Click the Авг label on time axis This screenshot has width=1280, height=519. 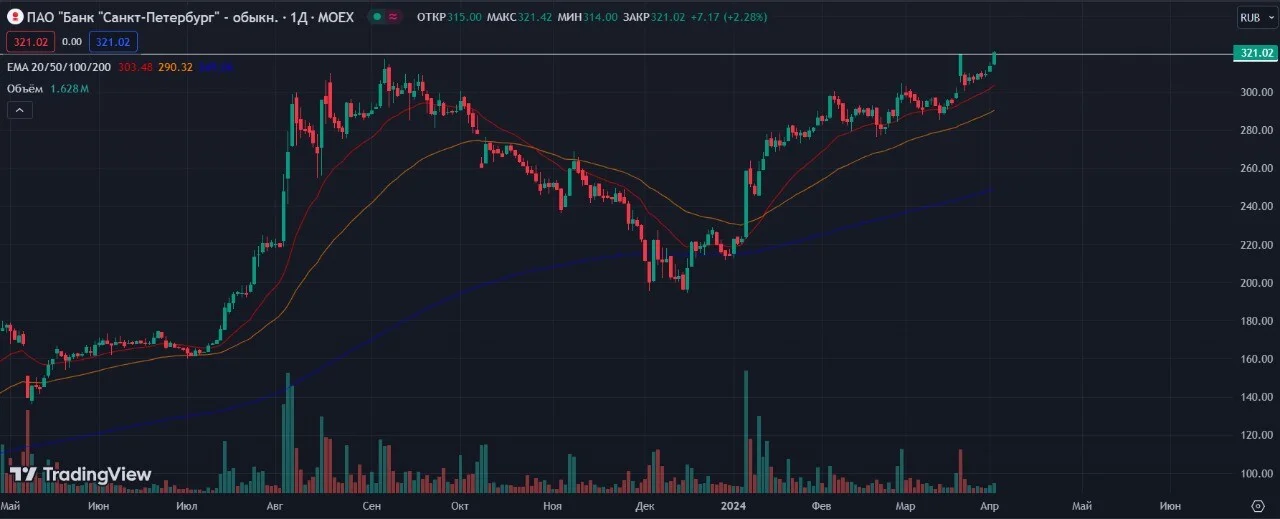[x=276, y=507]
